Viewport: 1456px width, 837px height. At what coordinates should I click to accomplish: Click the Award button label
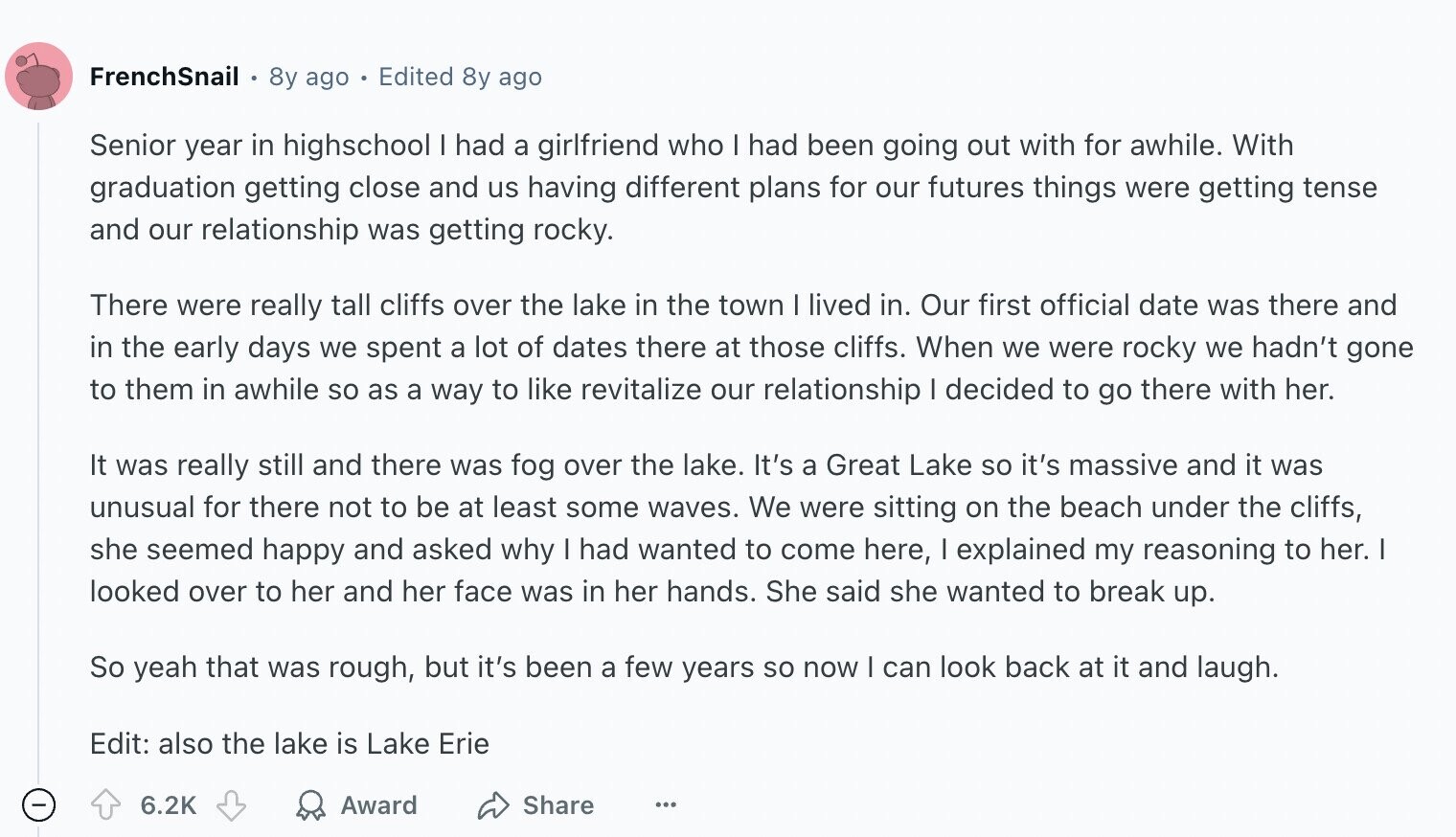pyautogui.click(x=378, y=805)
